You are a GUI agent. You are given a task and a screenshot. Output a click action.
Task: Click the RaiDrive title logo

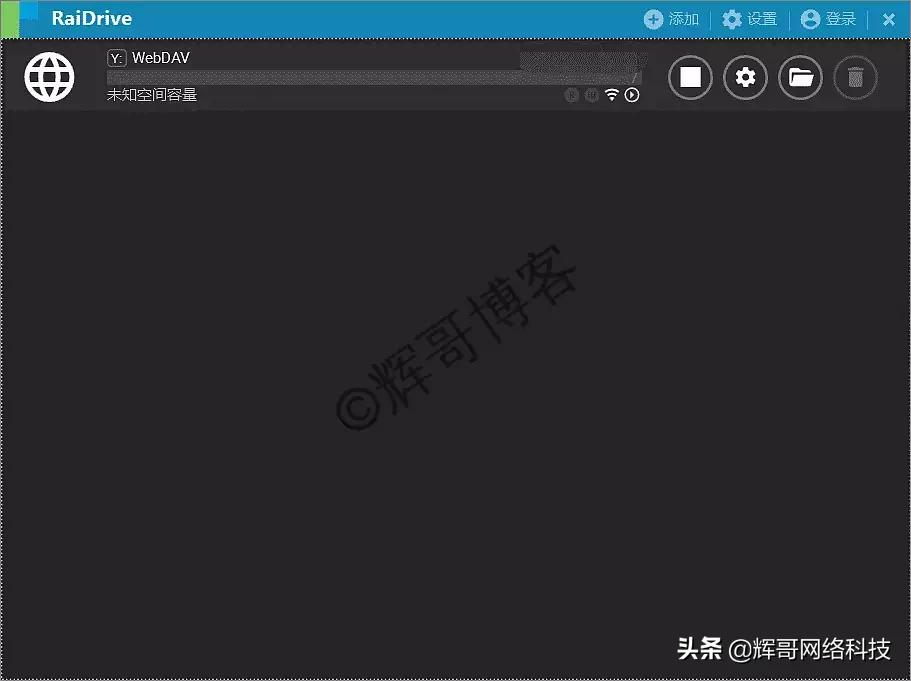coord(92,18)
